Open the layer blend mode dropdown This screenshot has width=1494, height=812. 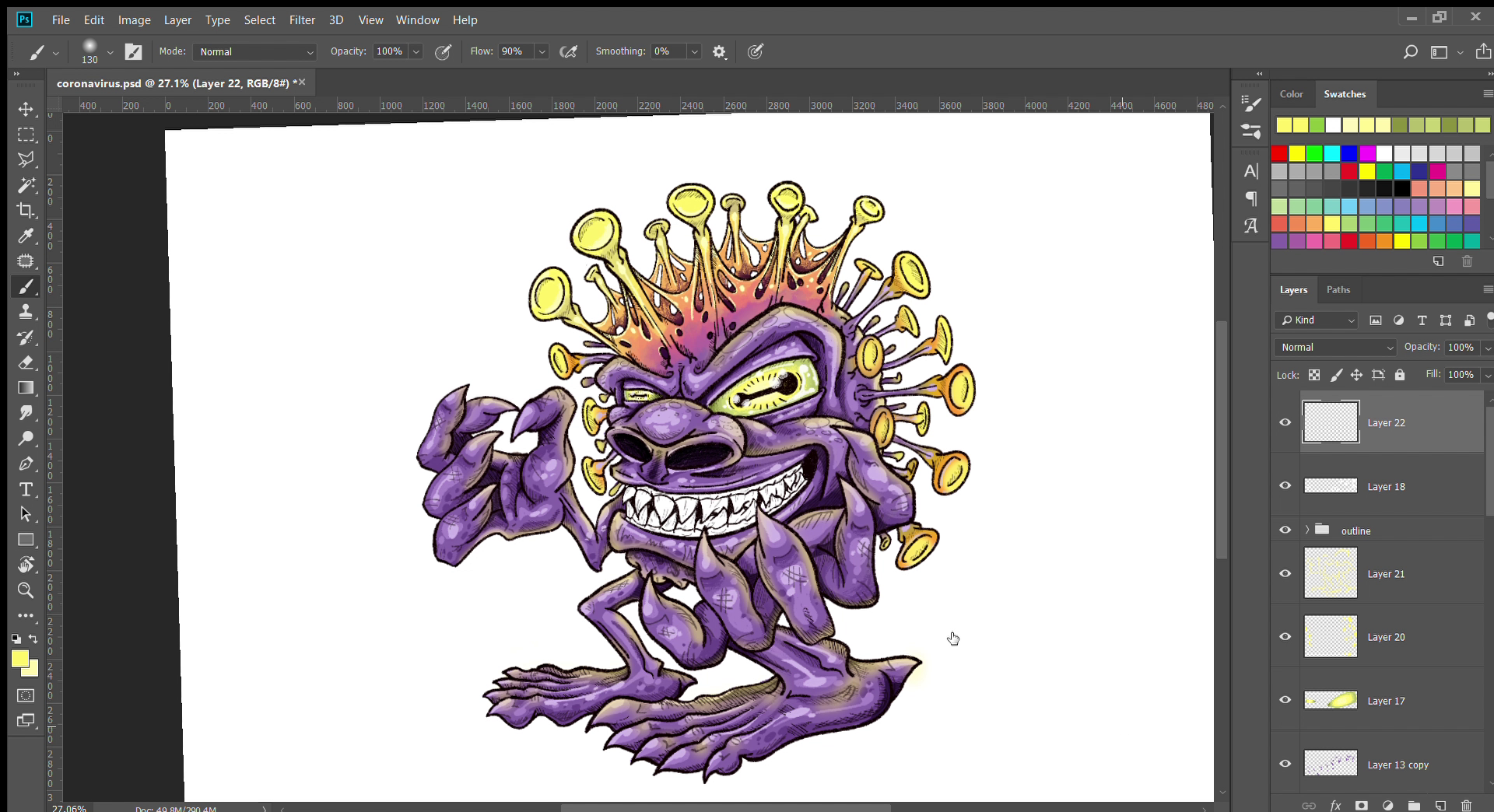pos(1336,348)
